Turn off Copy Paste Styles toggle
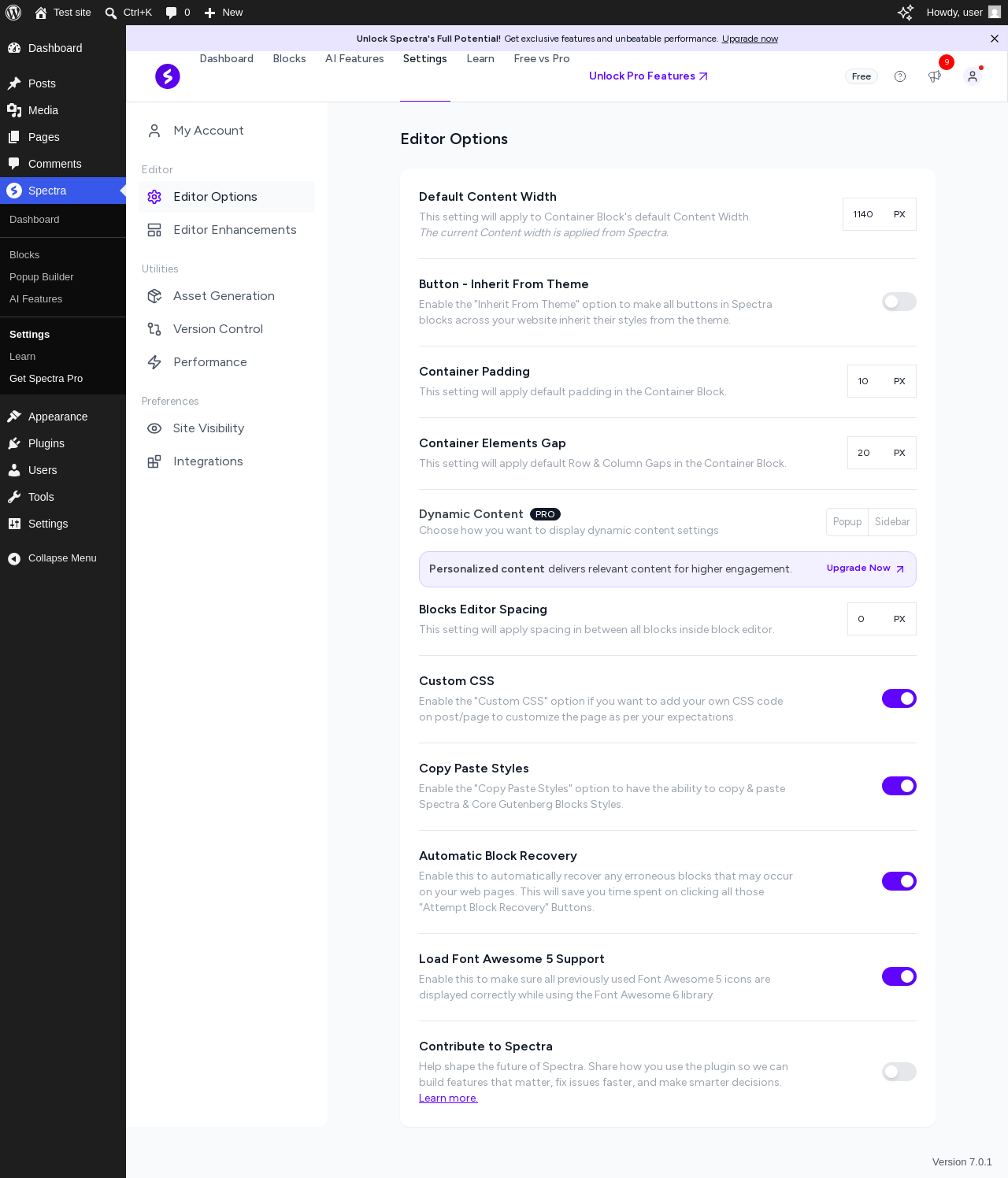The width and height of the screenshot is (1008, 1178). click(x=899, y=786)
